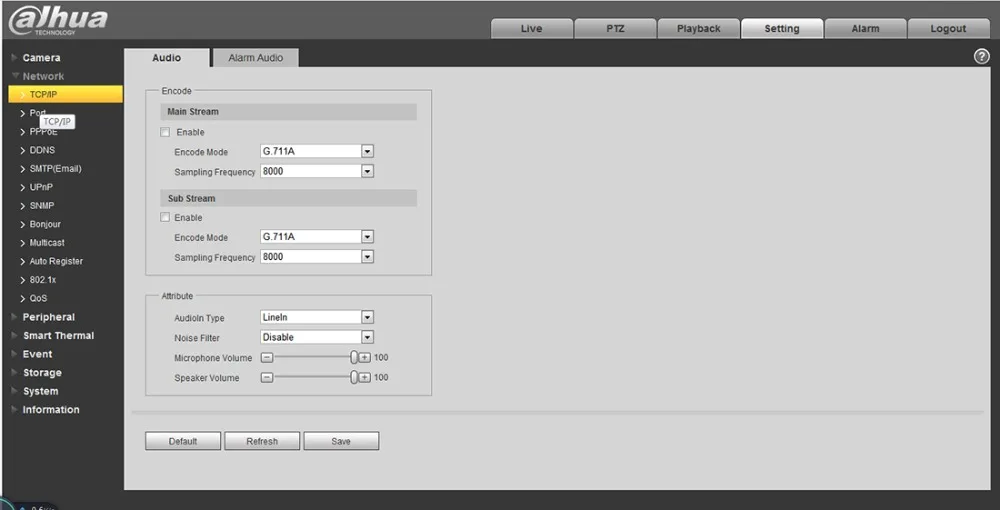
Task: Open the Noise Filter dropdown
Action: coord(317,337)
